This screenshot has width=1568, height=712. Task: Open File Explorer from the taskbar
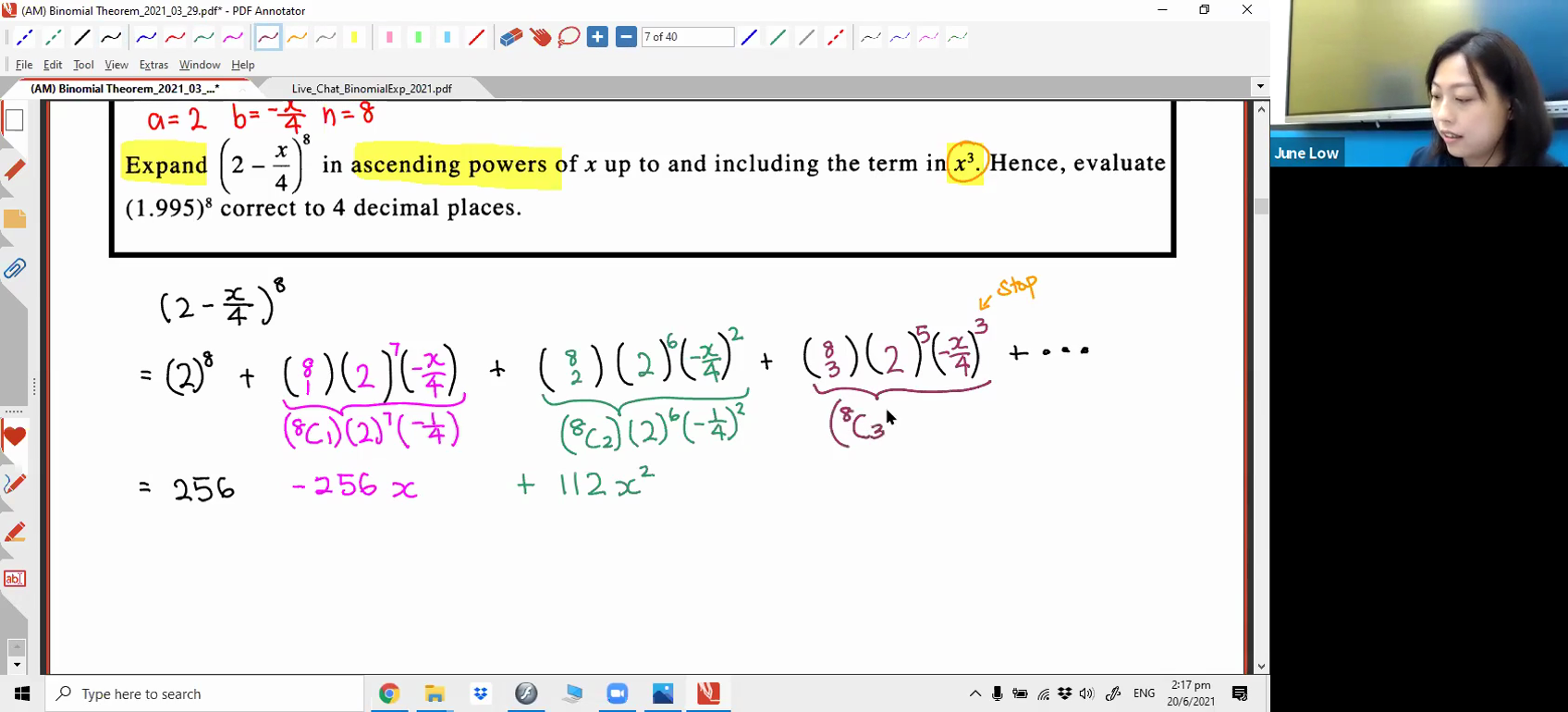pyautogui.click(x=435, y=694)
